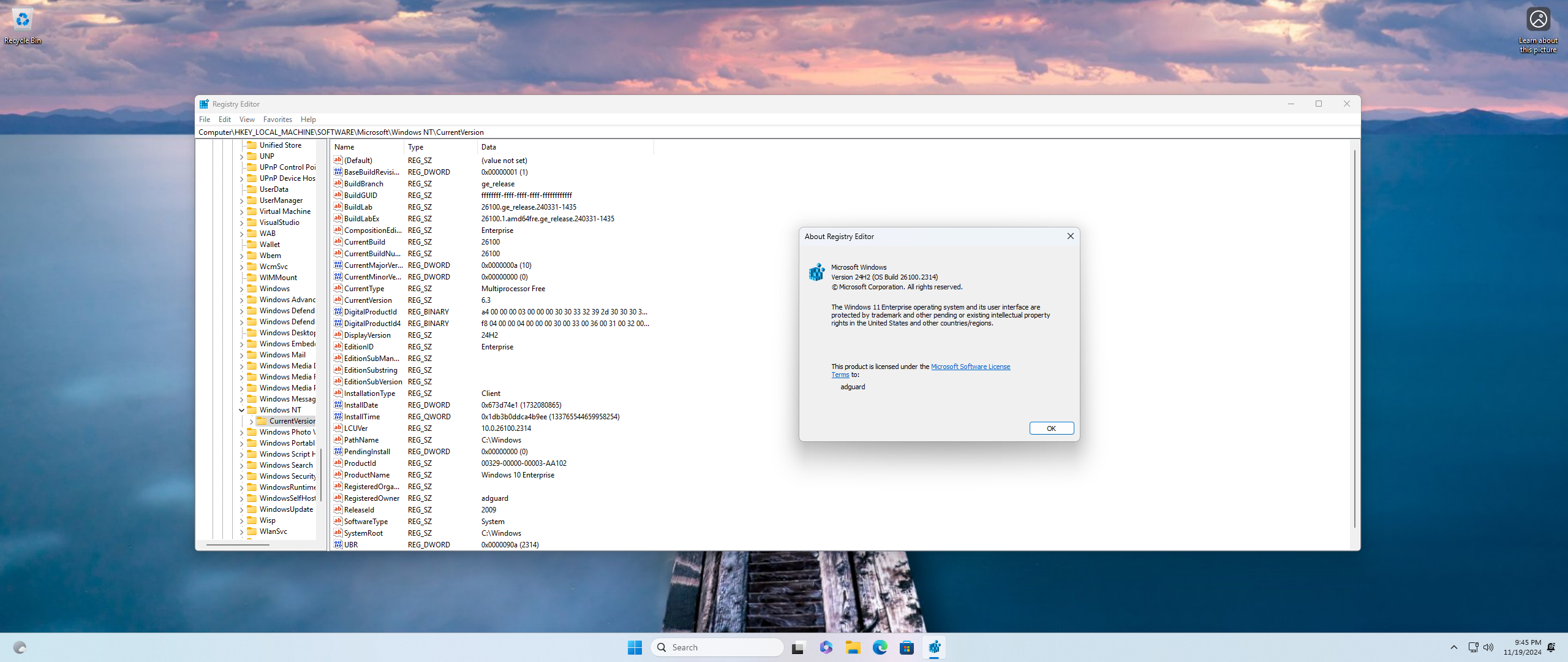
Task: Click the values pane vertical scrollbar
Action: point(1355,340)
